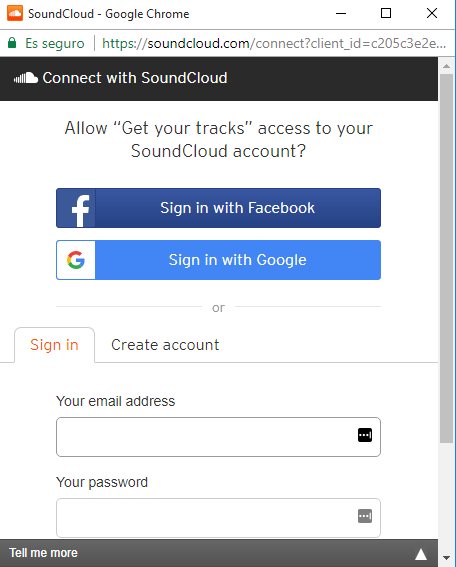Click the green secure padlock icon

[12, 43]
